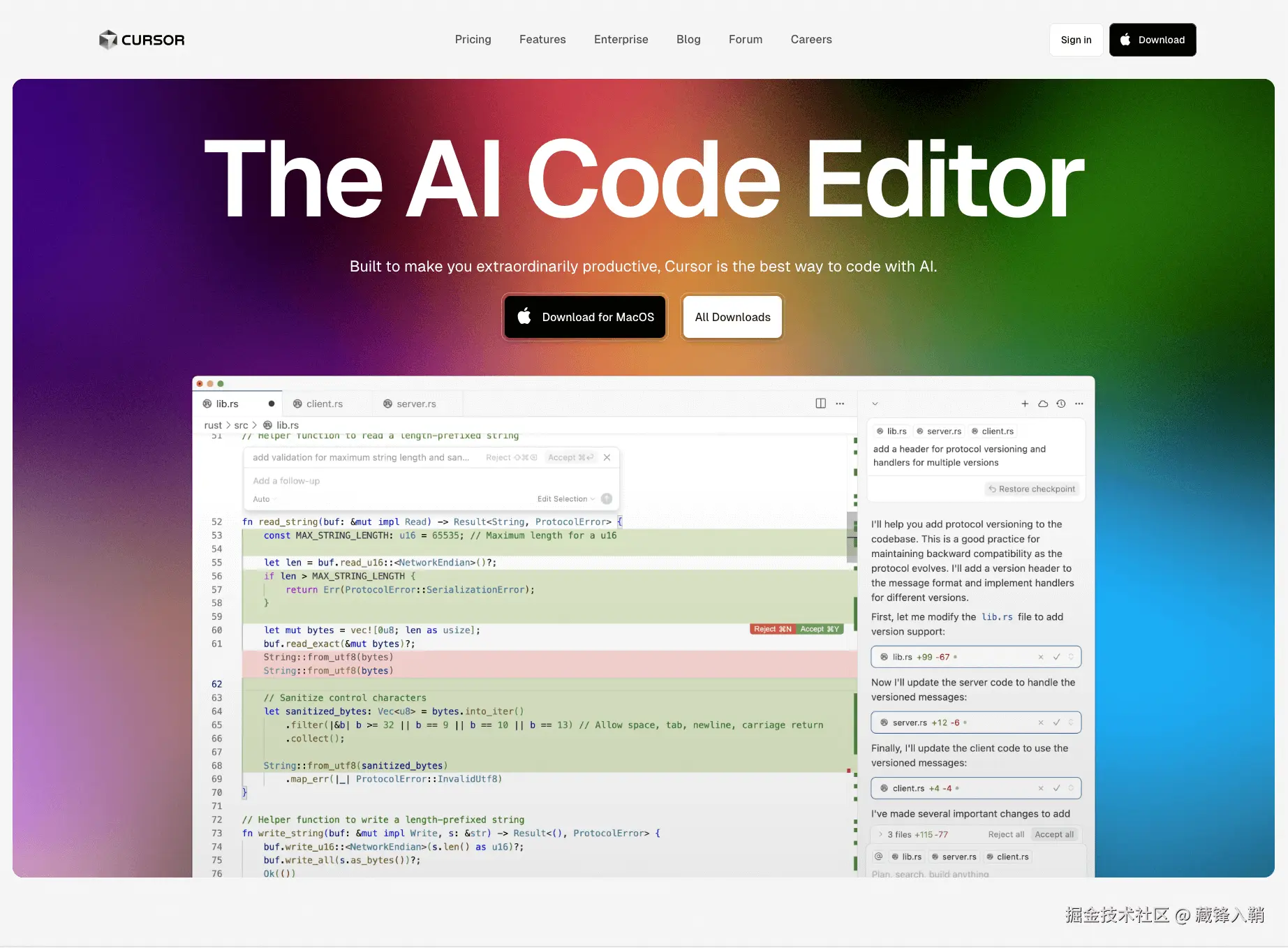Open All Downloads
Viewport: 1288px width, 948px height.
pos(732,317)
